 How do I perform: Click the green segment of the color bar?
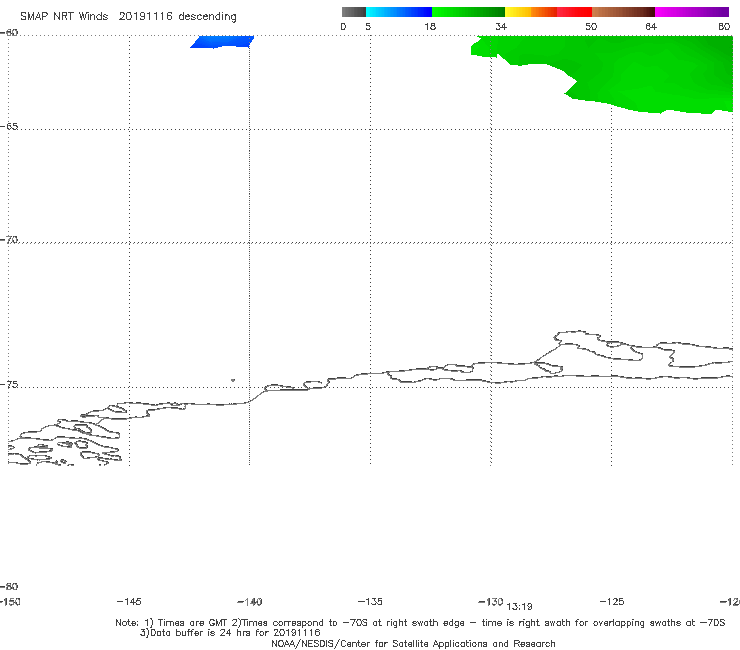point(468,12)
